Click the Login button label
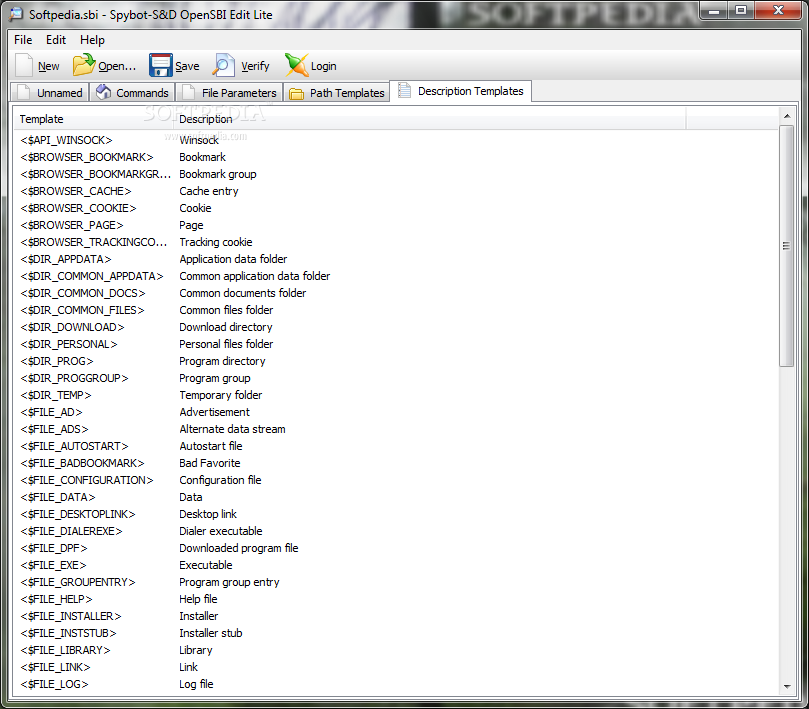 click(x=323, y=66)
